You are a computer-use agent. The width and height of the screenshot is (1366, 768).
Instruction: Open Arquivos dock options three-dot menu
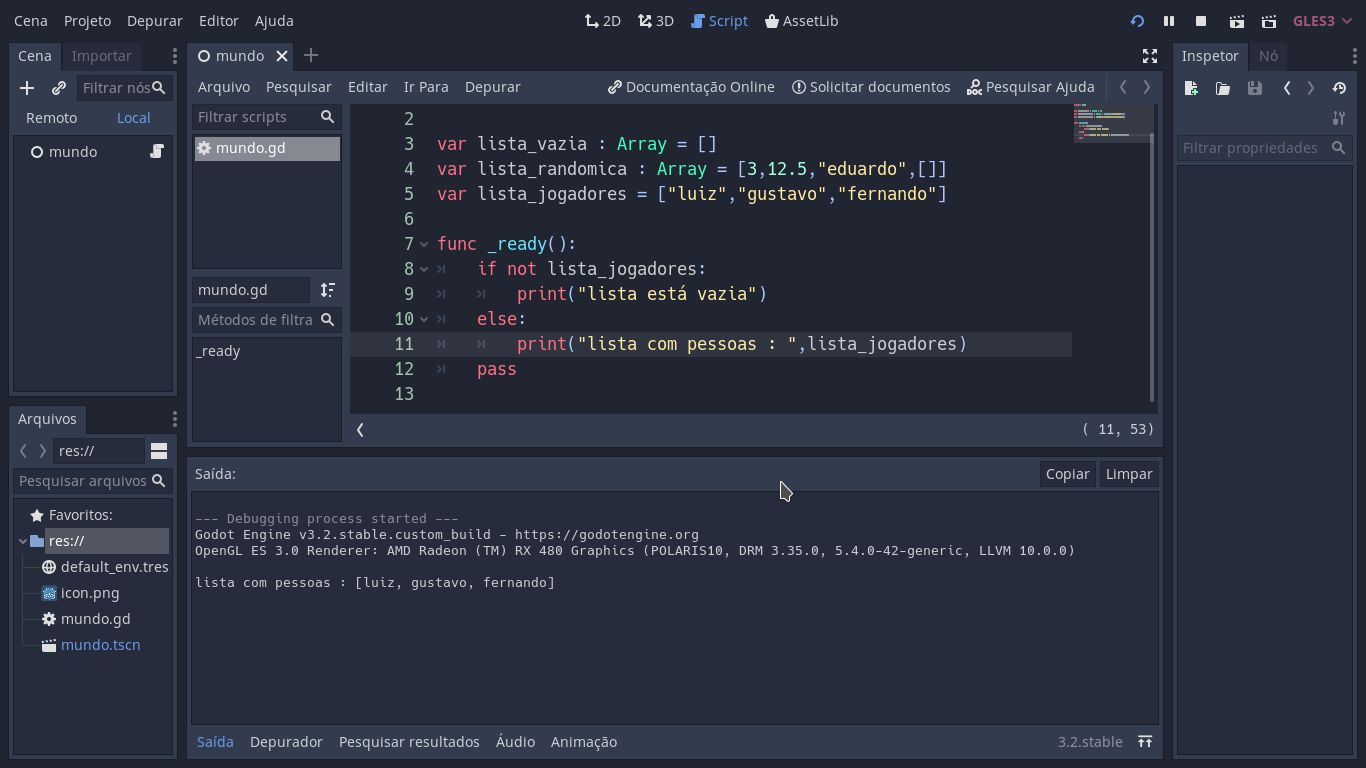pyautogui.click(x=174, y=419)
